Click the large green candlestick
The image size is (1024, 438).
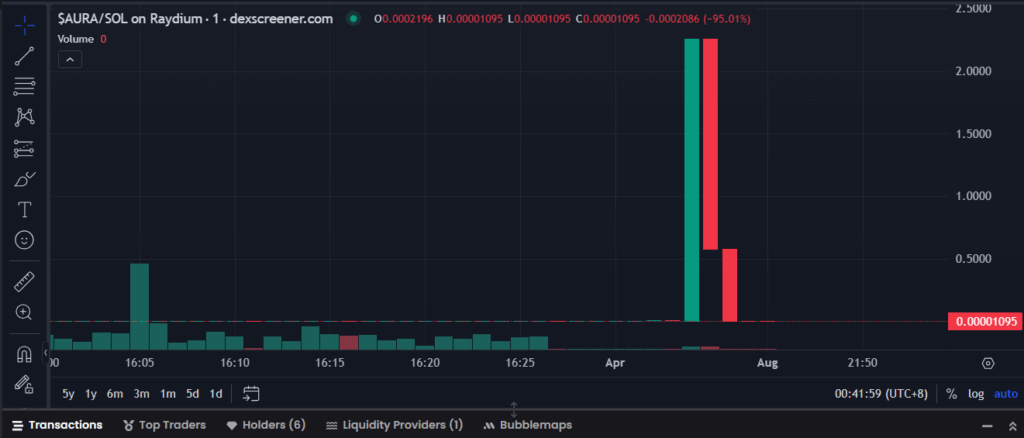[x=692, y=180]
